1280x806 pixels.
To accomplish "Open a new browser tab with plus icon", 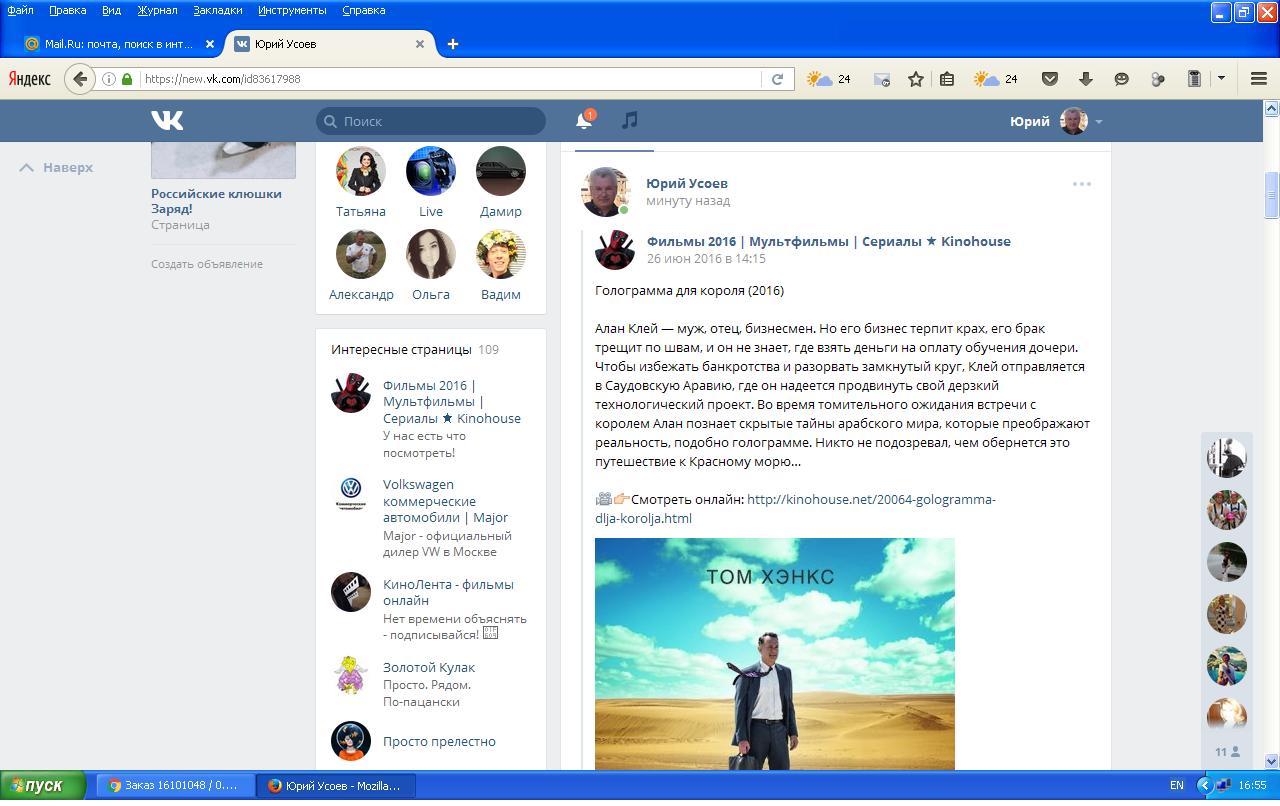I will (453, 44).
